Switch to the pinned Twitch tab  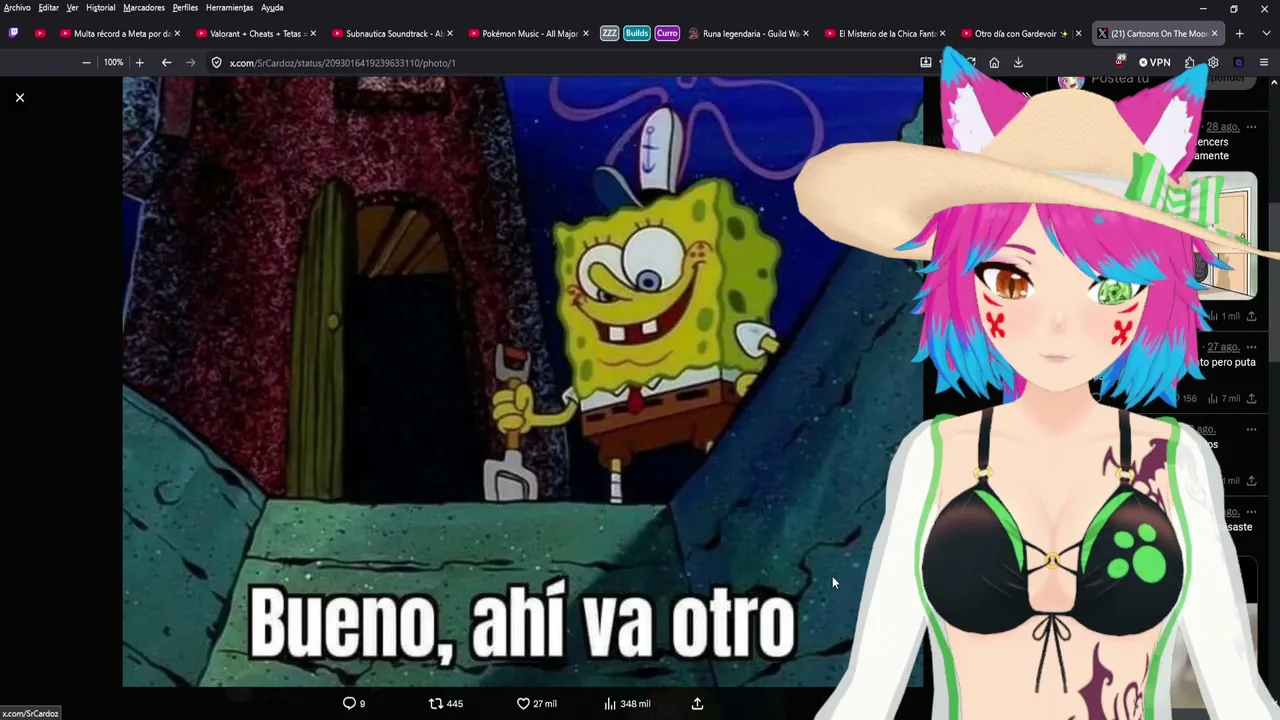(x=13, y=33)
